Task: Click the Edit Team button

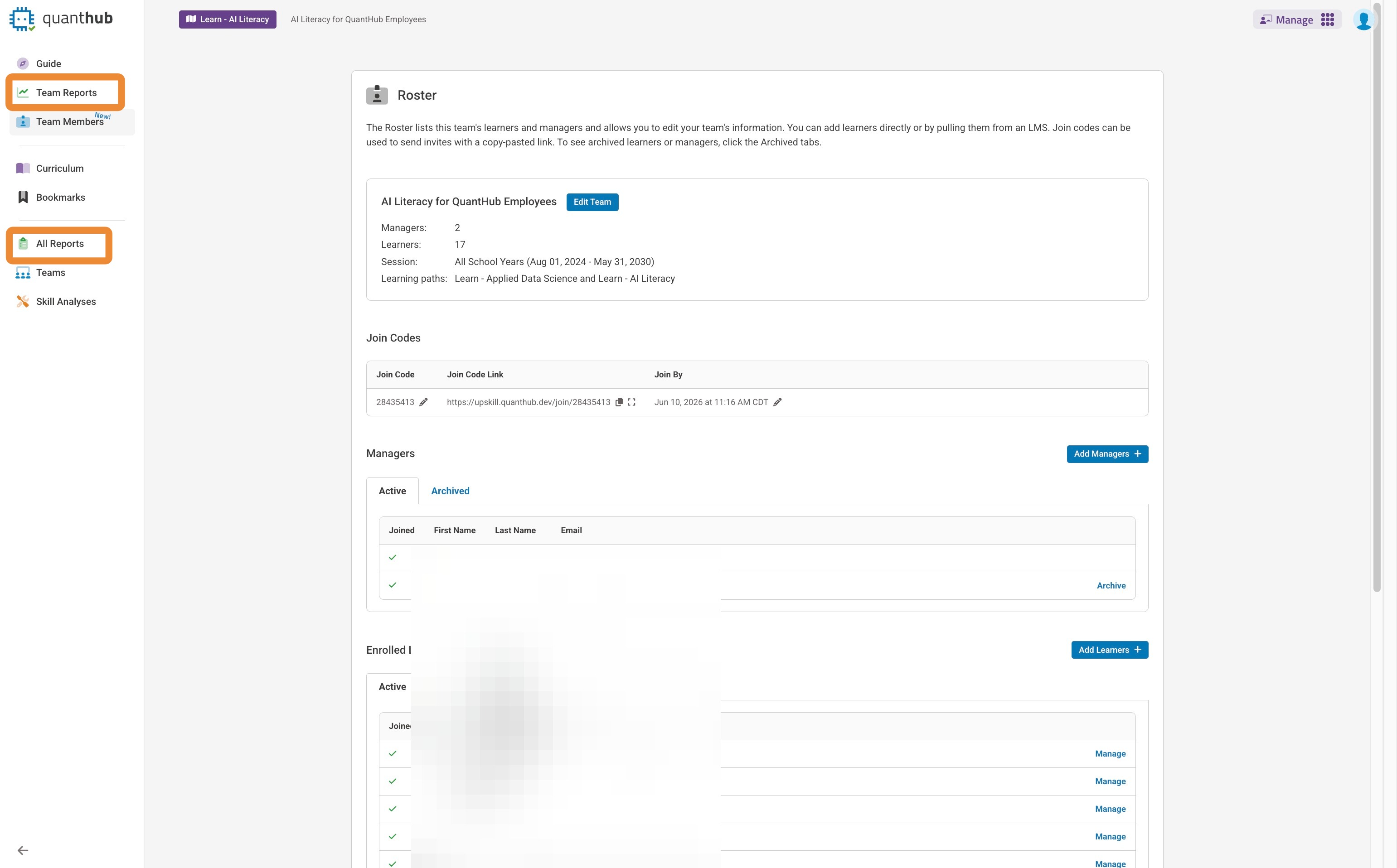Action: click(592, 202)
